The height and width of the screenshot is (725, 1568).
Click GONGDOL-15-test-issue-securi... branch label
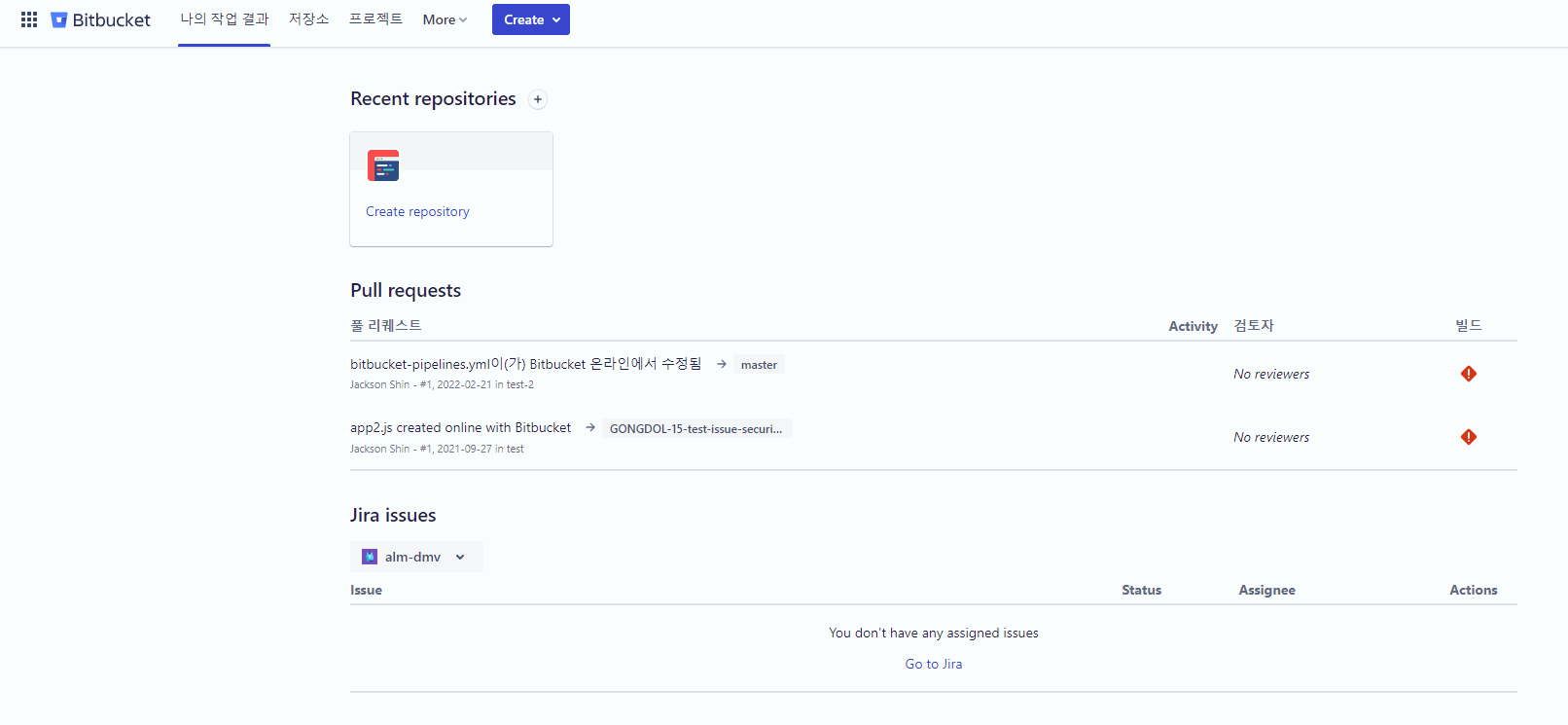(696, 428)
